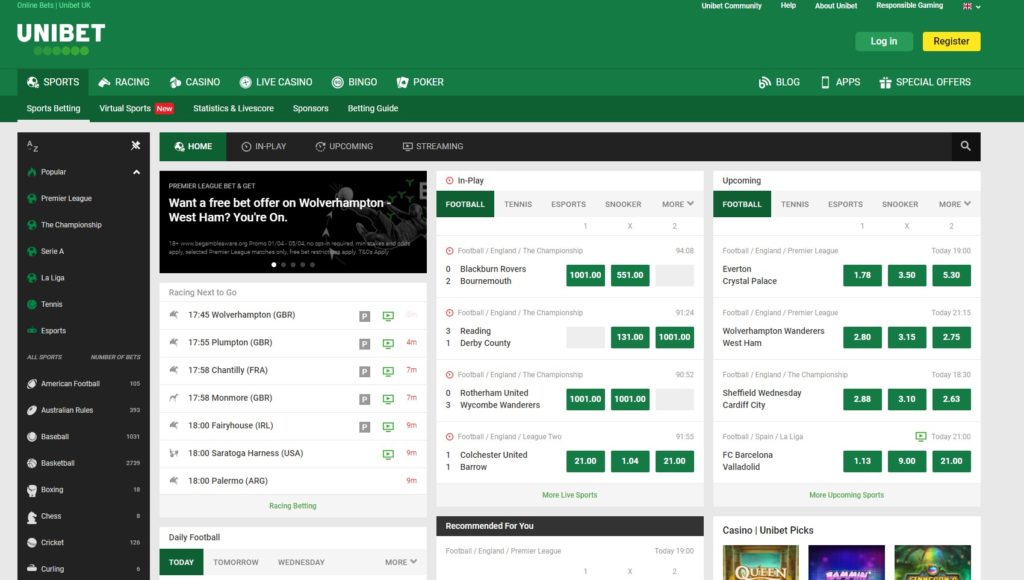The image size is (1024, 580).
Task: Click streaming icon for FC Barcelona match
Action: 921,436
